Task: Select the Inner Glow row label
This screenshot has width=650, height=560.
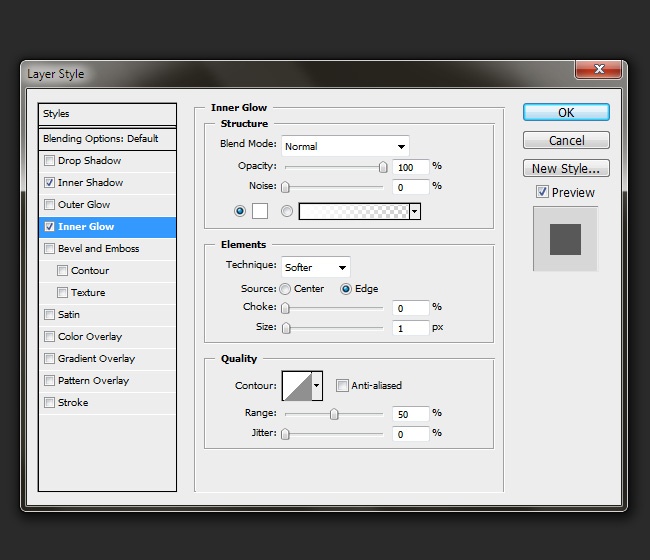Action: click(86, 226)
